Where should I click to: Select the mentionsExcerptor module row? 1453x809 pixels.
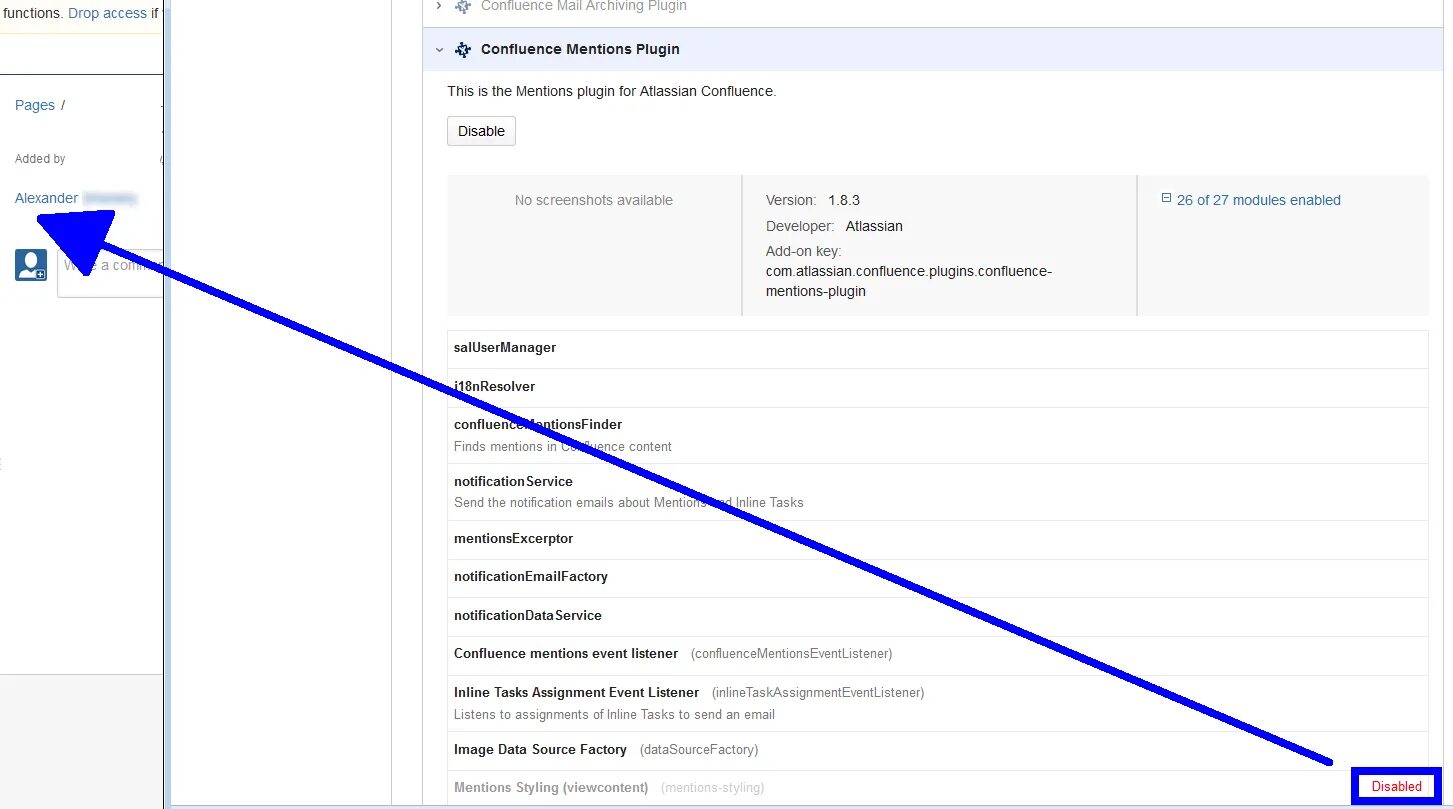click(937, 539)
